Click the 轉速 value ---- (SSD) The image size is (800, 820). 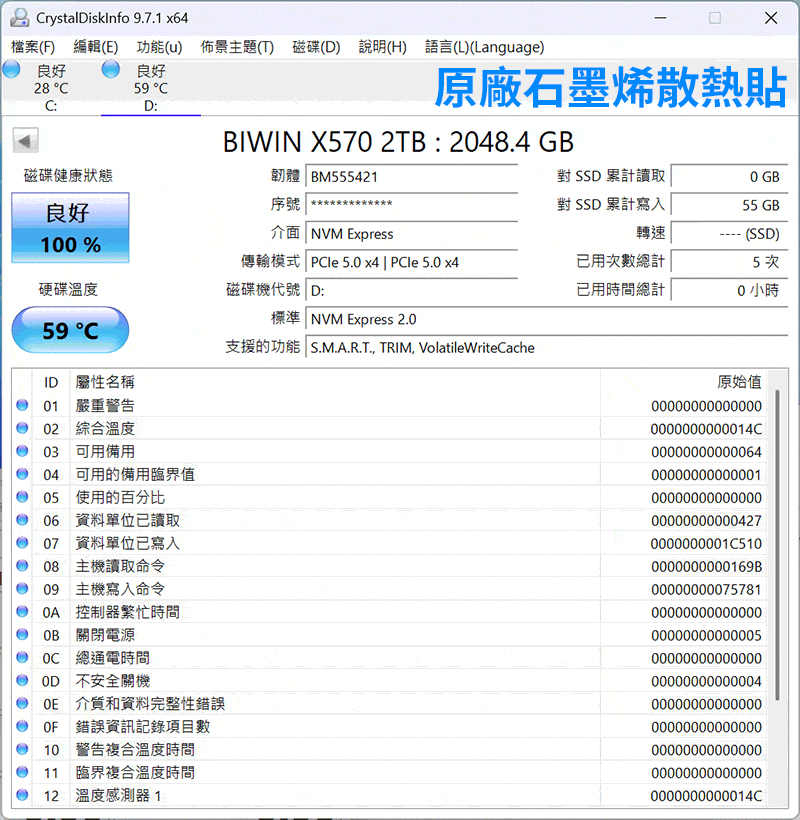click(729, 234)
